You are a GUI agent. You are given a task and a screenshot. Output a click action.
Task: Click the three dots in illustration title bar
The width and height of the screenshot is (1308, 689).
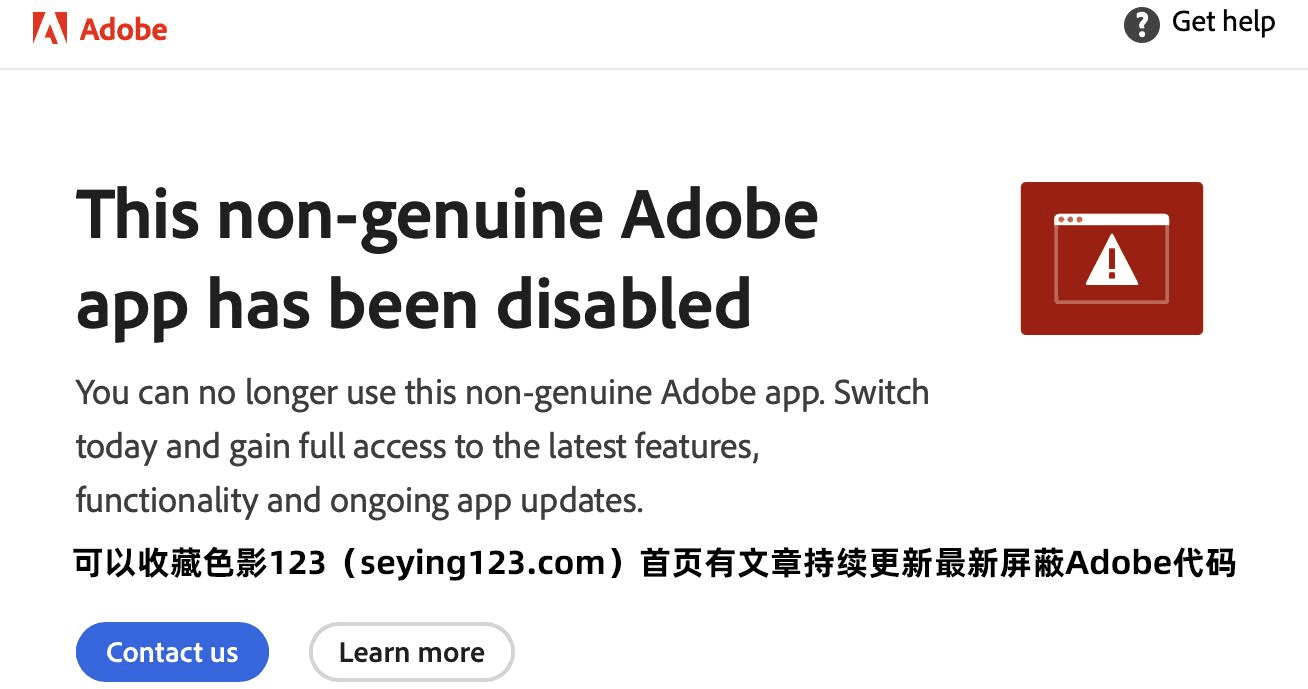click(x=1069, y=219)
